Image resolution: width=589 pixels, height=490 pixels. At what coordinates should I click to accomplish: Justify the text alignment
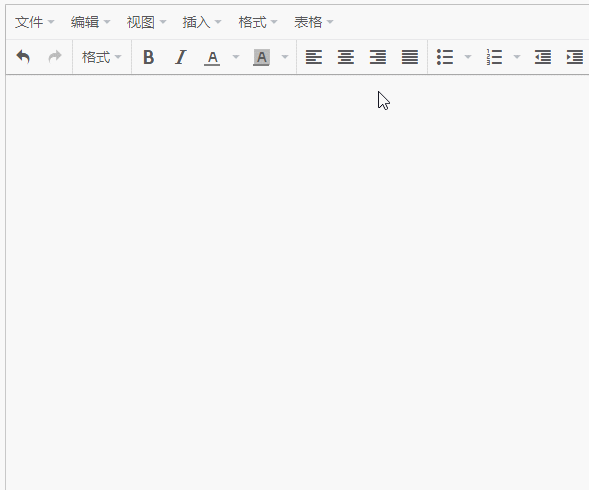(x=410, y=57)
